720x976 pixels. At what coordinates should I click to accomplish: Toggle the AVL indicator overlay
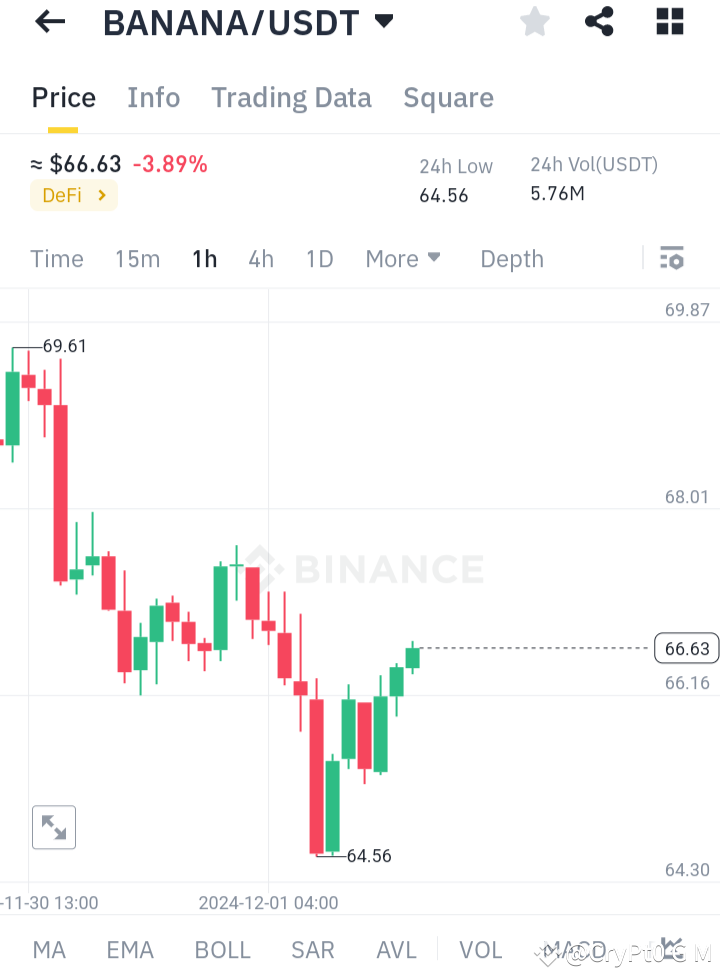tap(396, 949)
